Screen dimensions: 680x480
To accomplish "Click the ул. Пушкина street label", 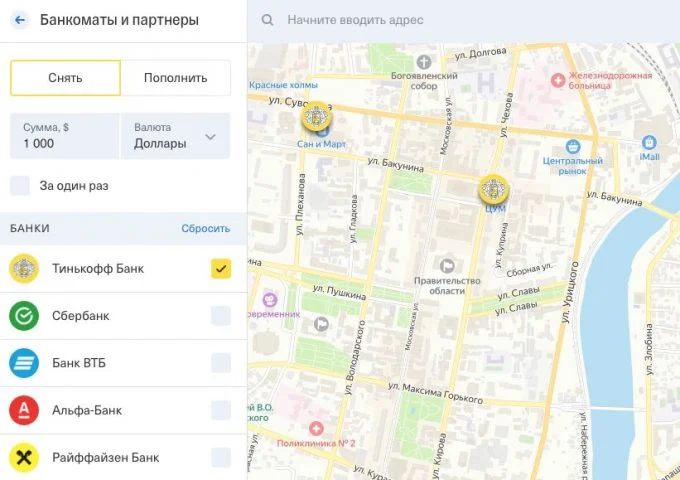I will (340, 293).
